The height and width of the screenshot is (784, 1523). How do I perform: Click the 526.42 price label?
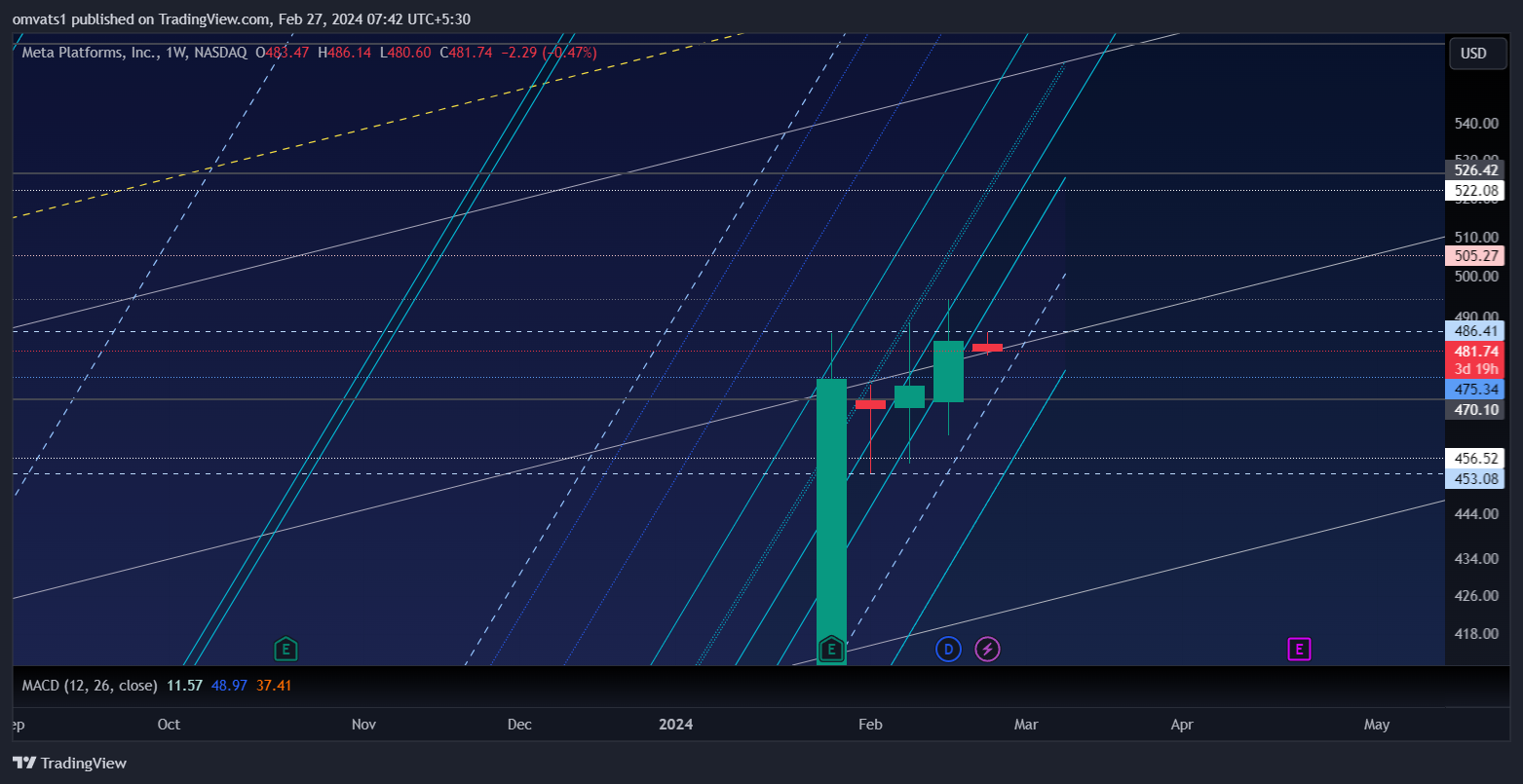pyautogui.click(x=1475, y=169)
